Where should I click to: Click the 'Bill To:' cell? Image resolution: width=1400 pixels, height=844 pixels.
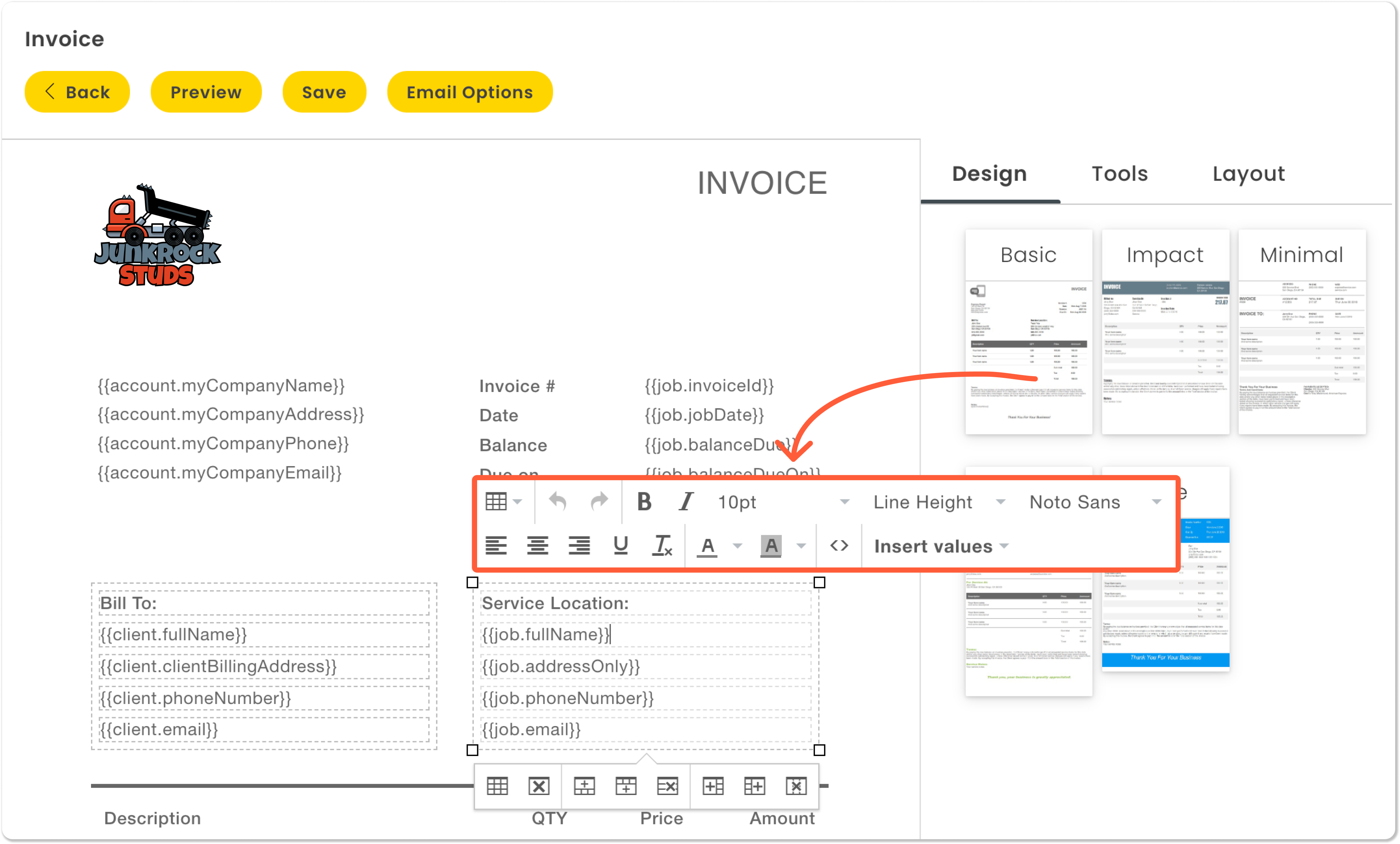coord(264,603)
